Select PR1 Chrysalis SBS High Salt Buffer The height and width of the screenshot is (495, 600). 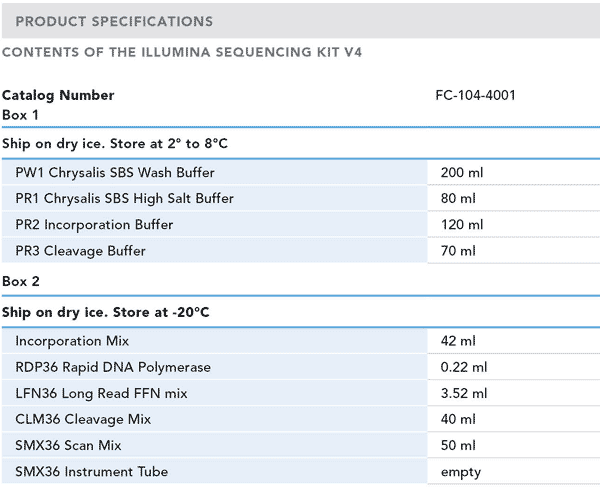[x=124, y=199]
